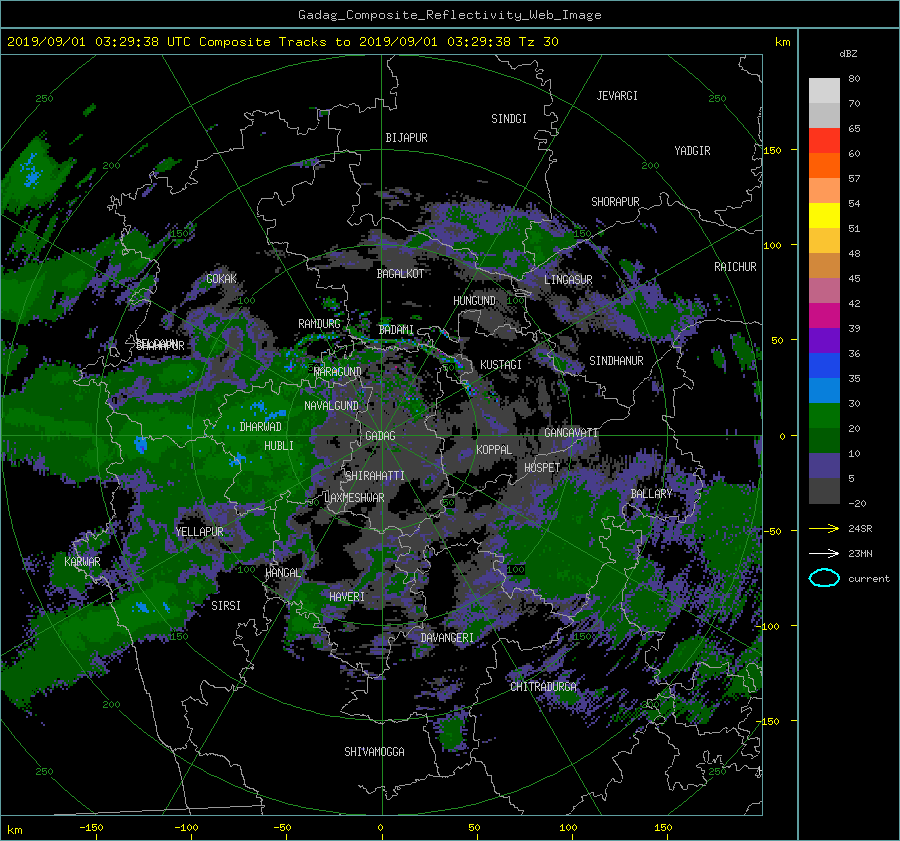Click the 'Tz 30' threshold text in header
Screen dimensions: 900x841
click(x=538, y=42)
